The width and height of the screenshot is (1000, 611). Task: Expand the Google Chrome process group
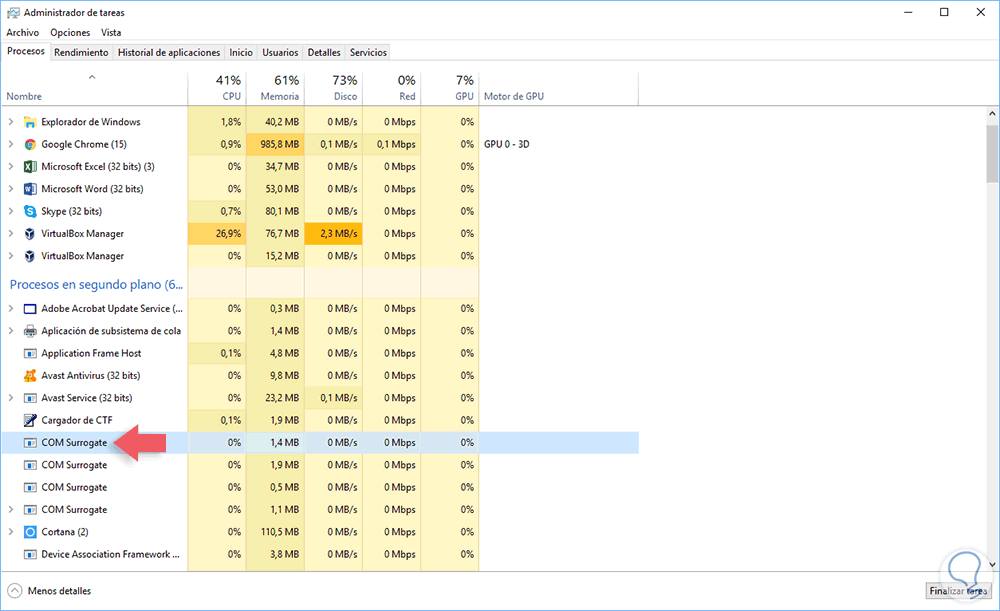pyautogui.click(x=11, y=144)
